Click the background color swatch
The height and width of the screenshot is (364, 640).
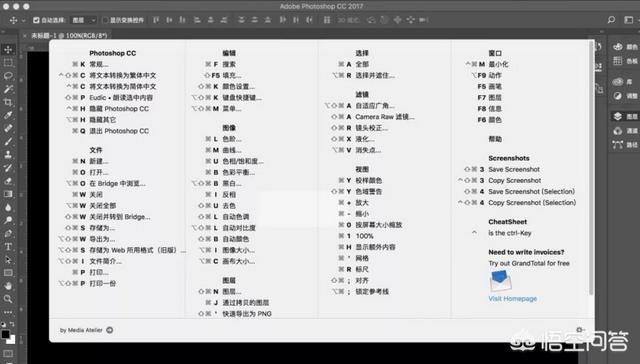12,340
